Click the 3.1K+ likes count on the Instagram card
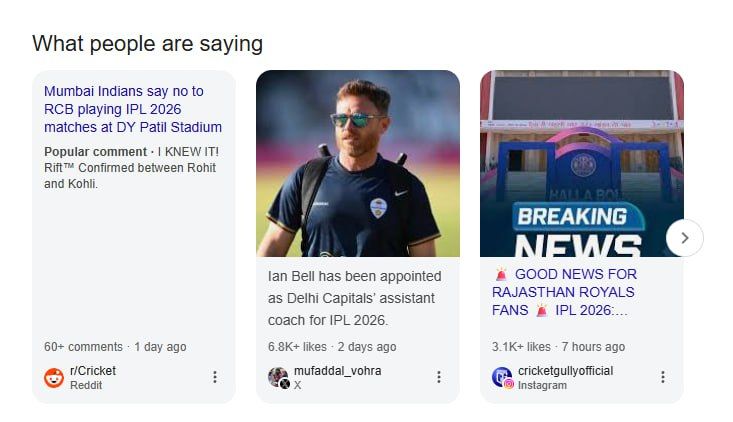 point(521,347)
